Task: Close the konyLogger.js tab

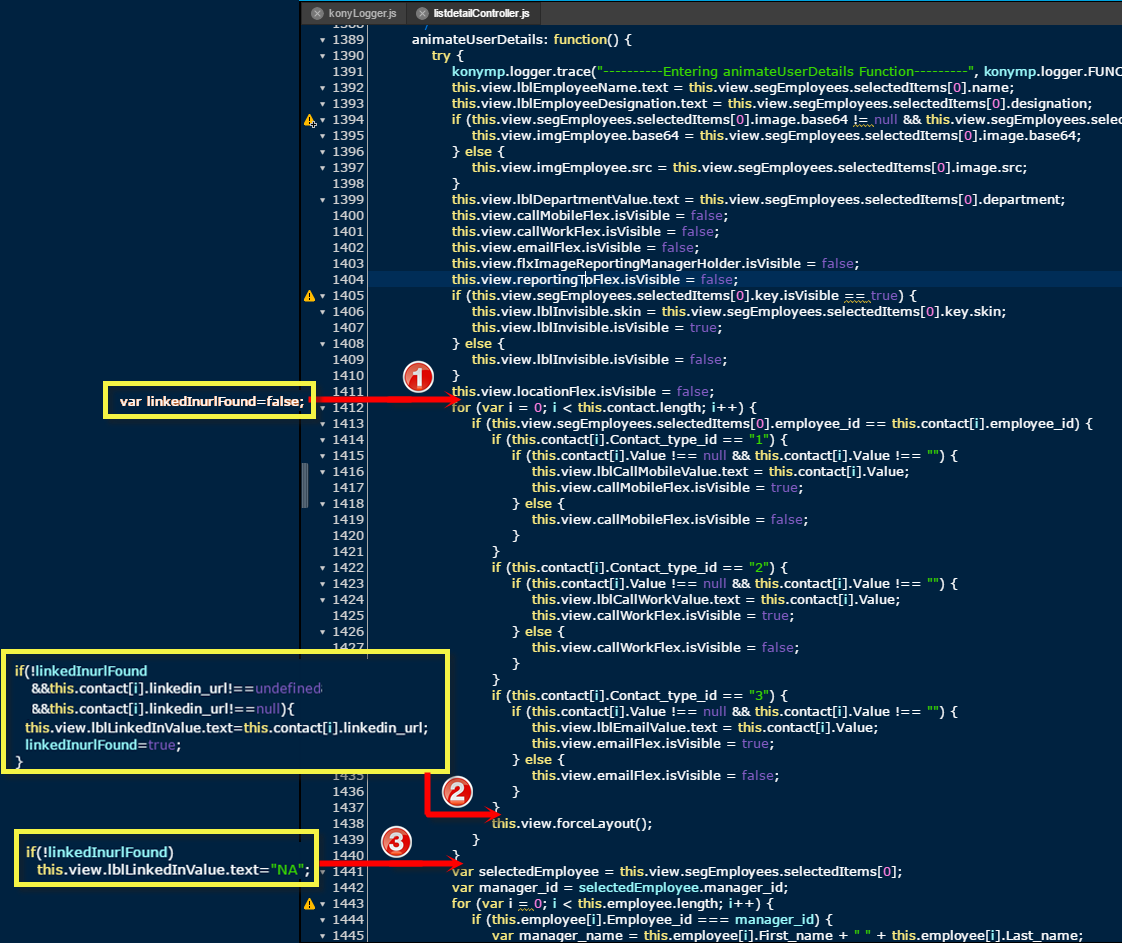Action: click(x=317, y=14)
